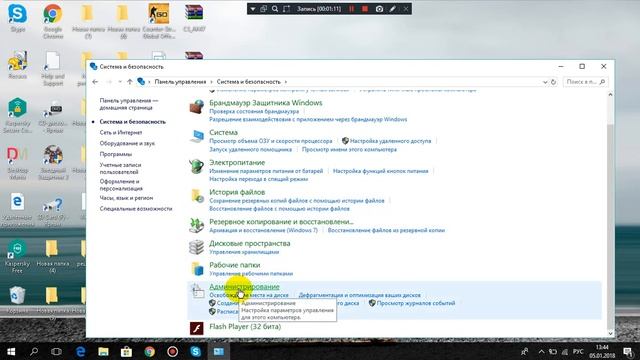Open recent locations dropdown near navigation arrows
The height and width of the screenshot is (360, 640).
click(120, 82)
